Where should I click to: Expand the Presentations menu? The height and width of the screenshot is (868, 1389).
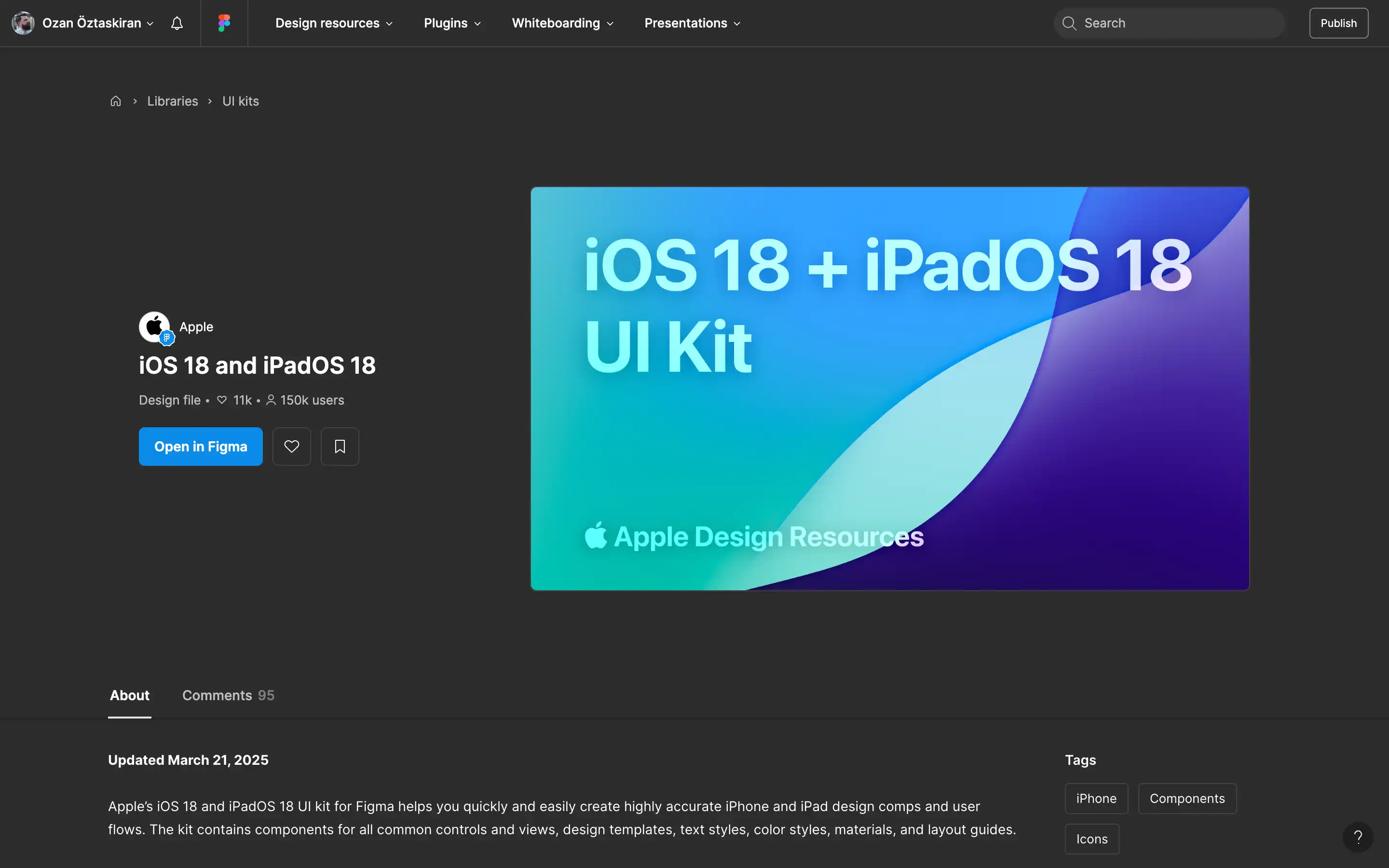coord(692,23)
